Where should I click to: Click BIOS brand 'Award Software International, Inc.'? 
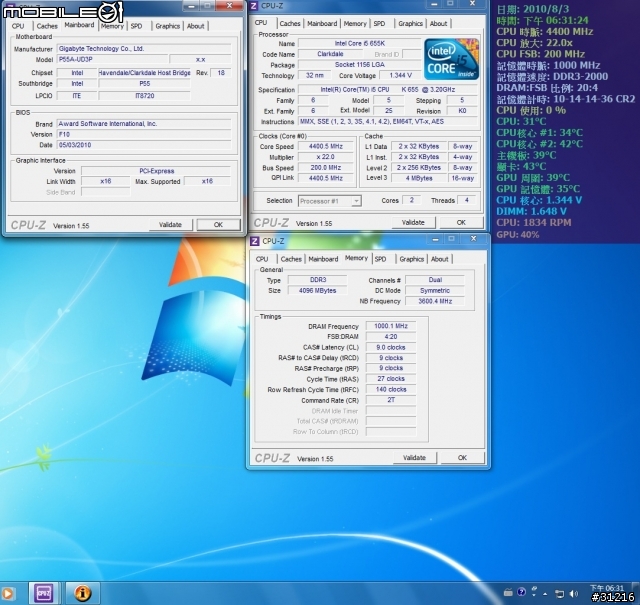click(144, 124)
